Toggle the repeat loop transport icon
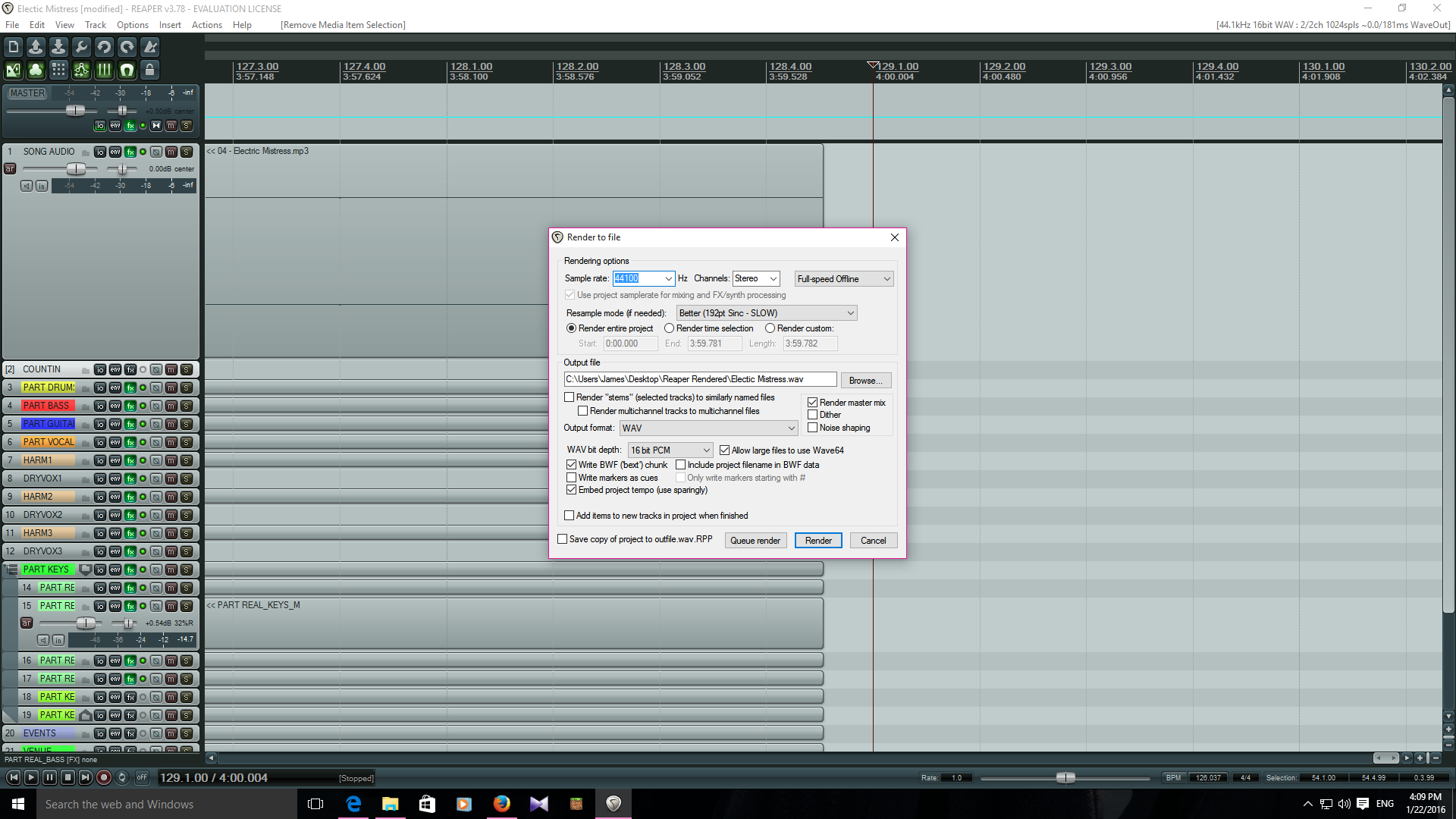The height and width of the screenshot is (819, 1456). 122,777
